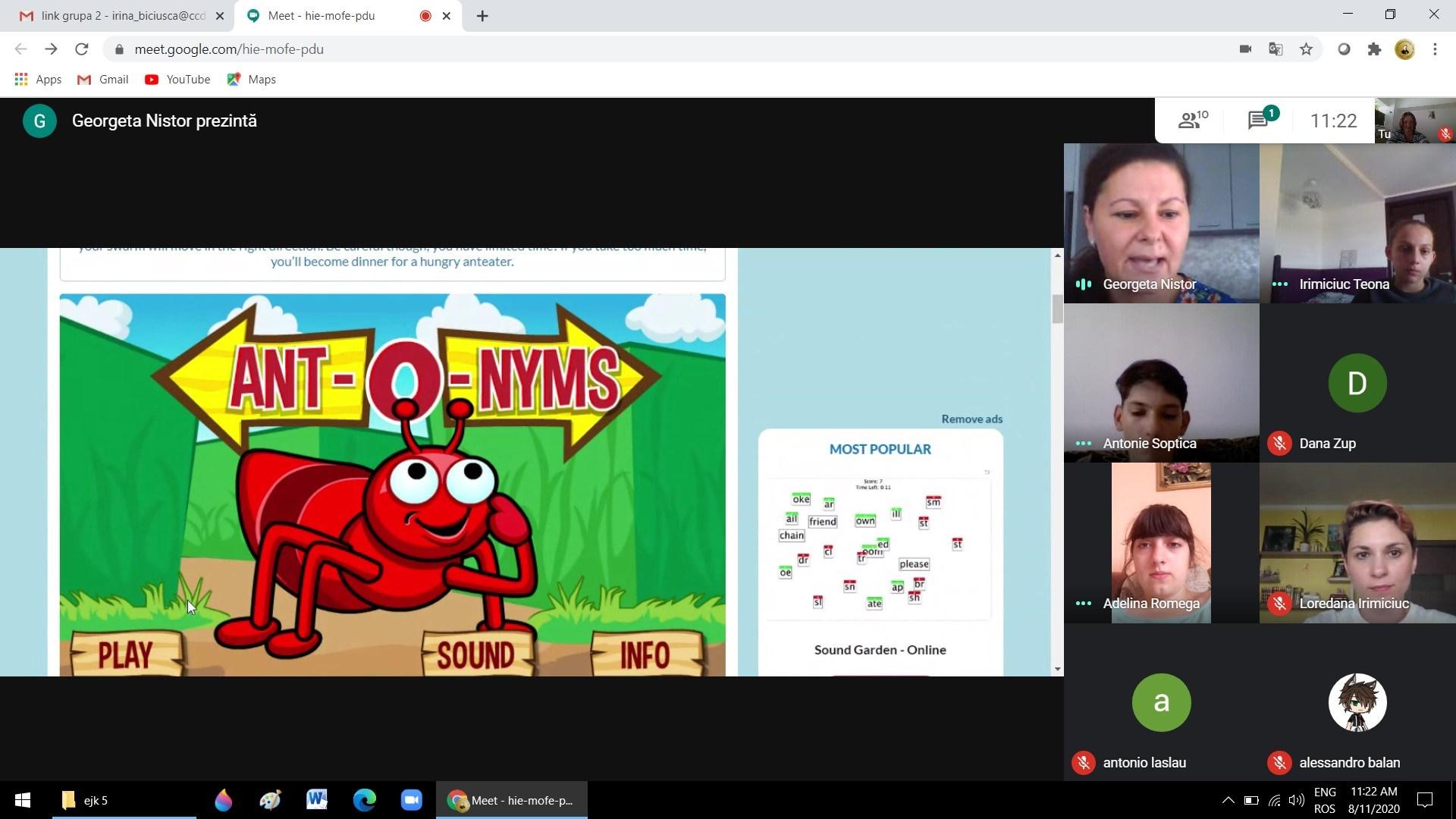The height and width of the screenshot is (819, 1456).
Task: Close the Meet hie-mofe-pdu tab
Action: pos(447,16)
